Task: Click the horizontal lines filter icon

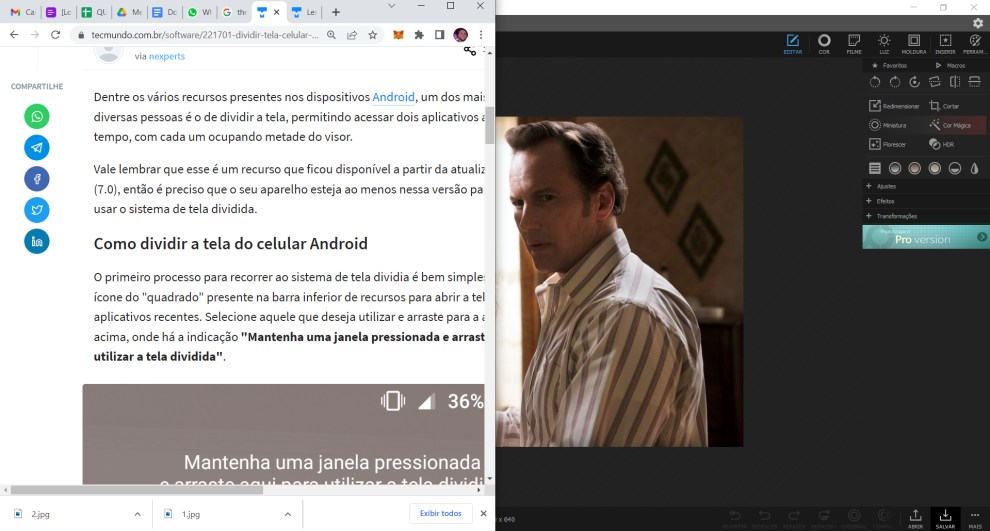Action: click(x=874, y=168)
